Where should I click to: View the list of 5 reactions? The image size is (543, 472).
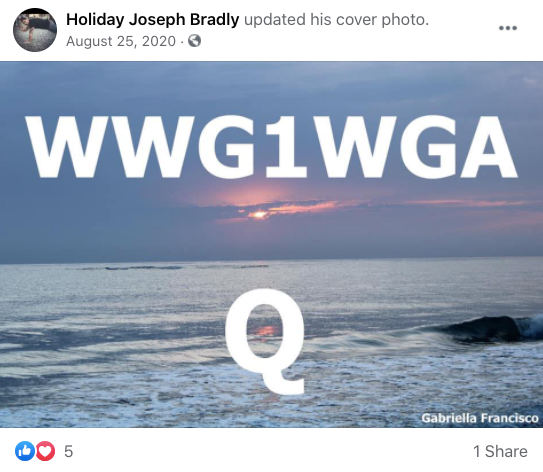click(x=69, y=451)
